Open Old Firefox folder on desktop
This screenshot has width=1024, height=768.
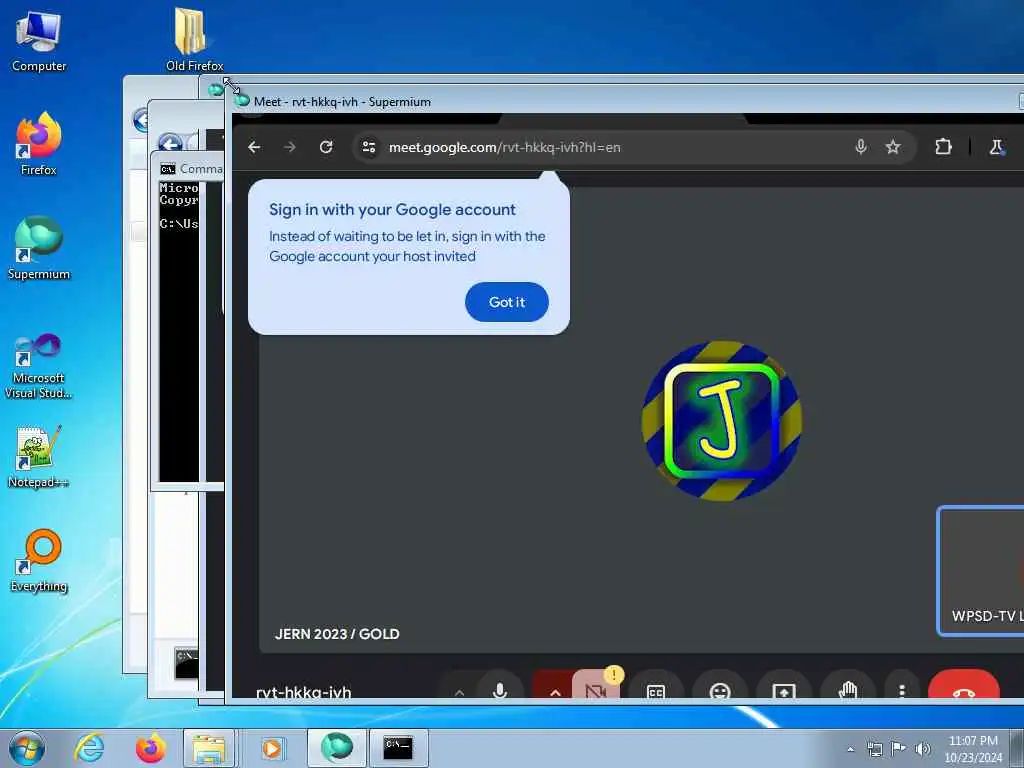(194, 39)
